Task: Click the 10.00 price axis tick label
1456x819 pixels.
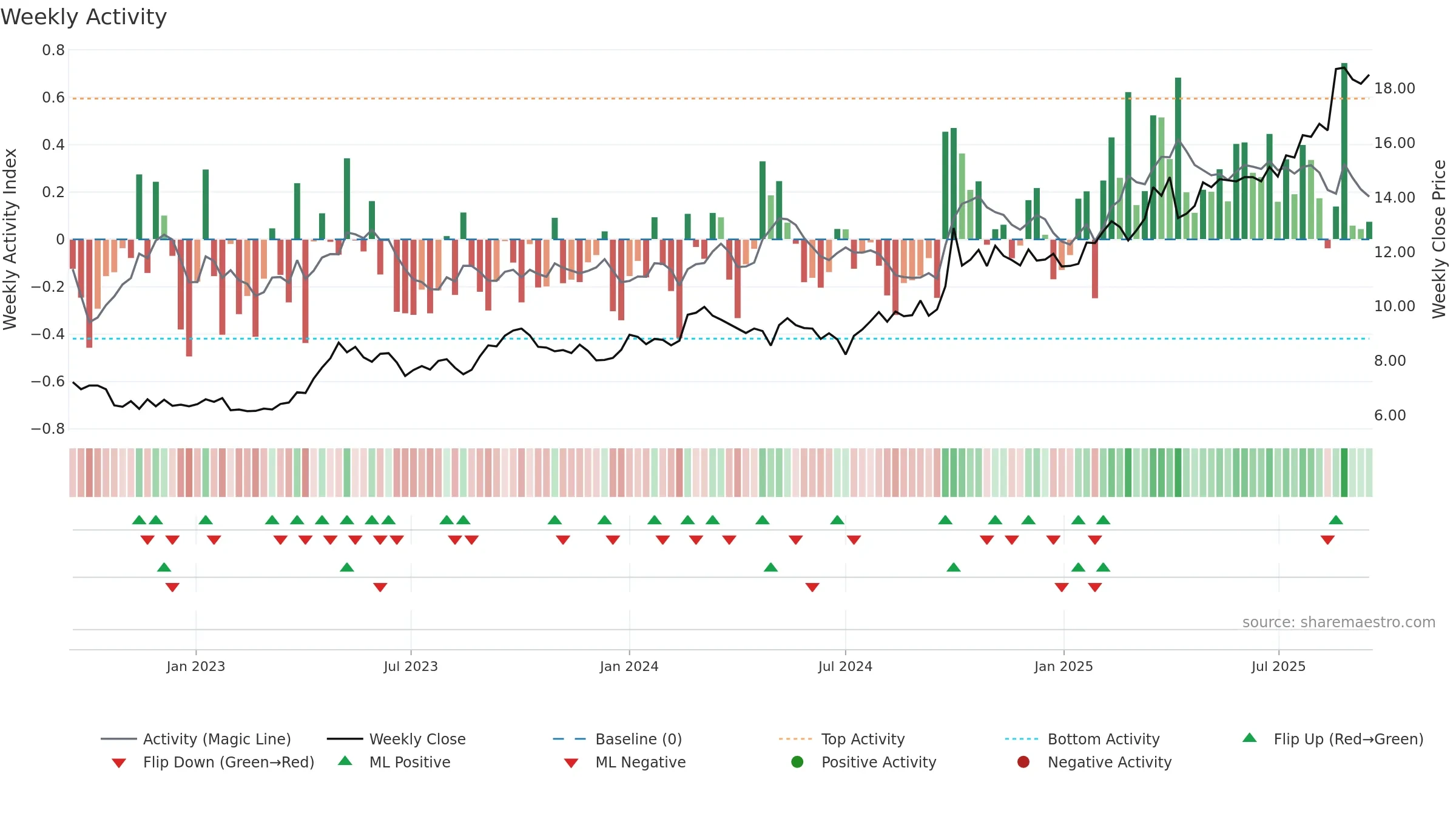Action: coord(1395,306)
